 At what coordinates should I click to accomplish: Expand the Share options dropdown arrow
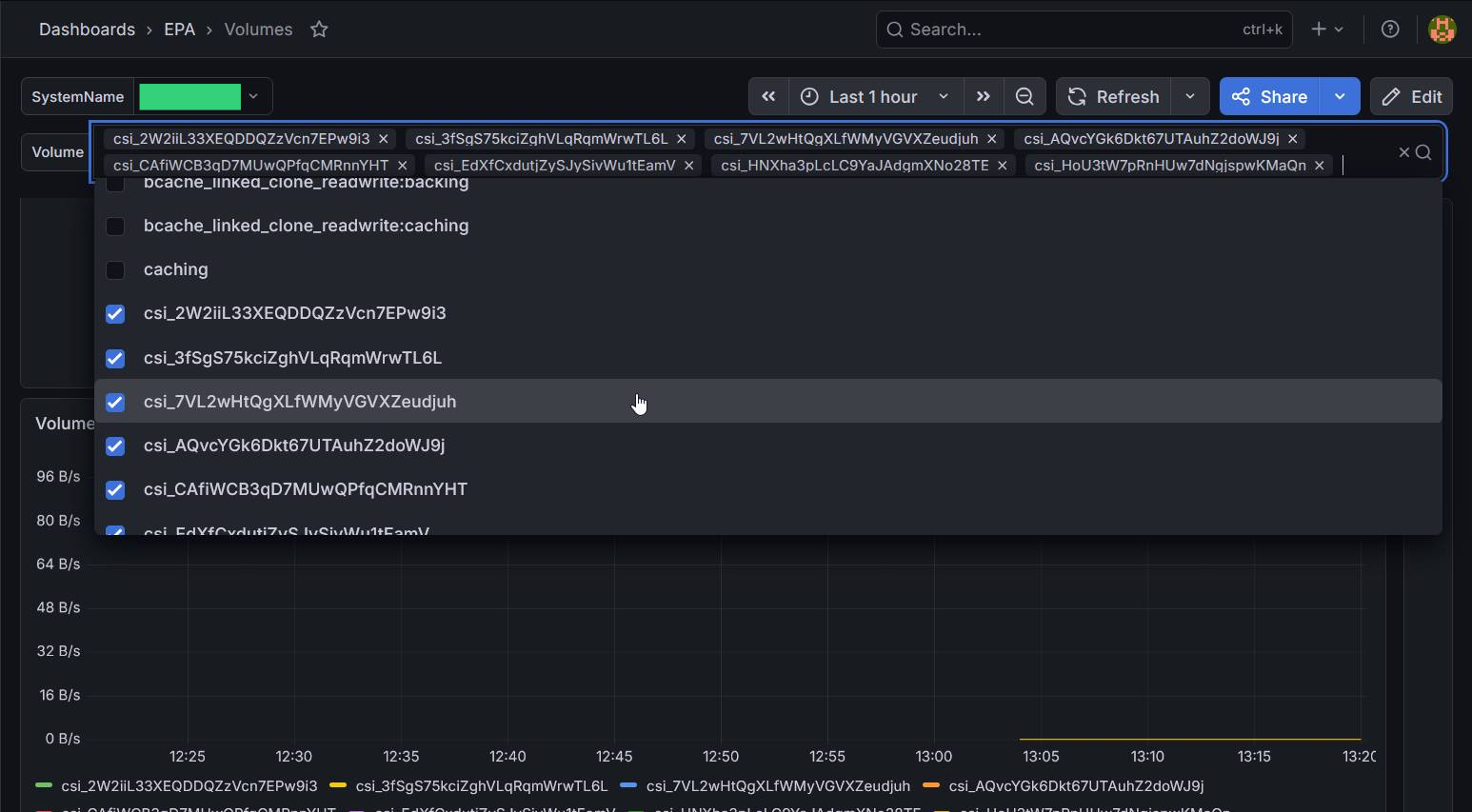click(1341, 96)
